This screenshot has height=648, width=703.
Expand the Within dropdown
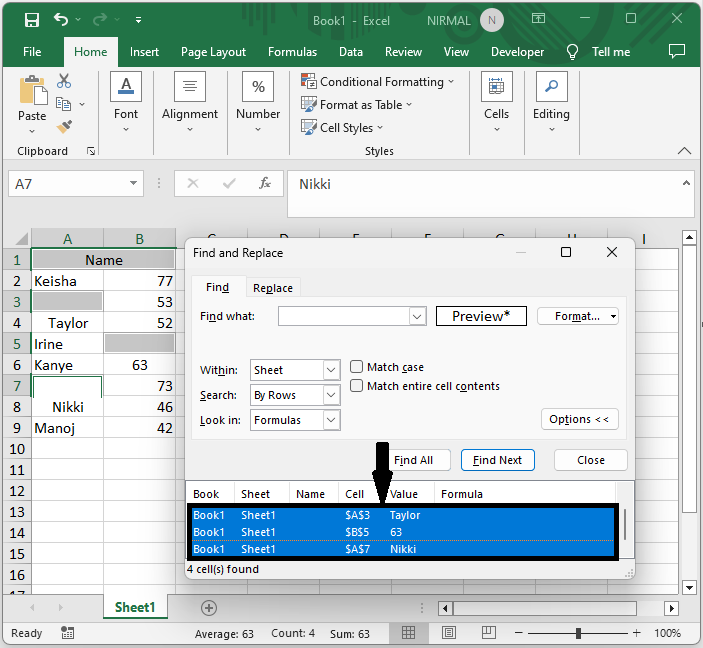(x=332, y=370)
